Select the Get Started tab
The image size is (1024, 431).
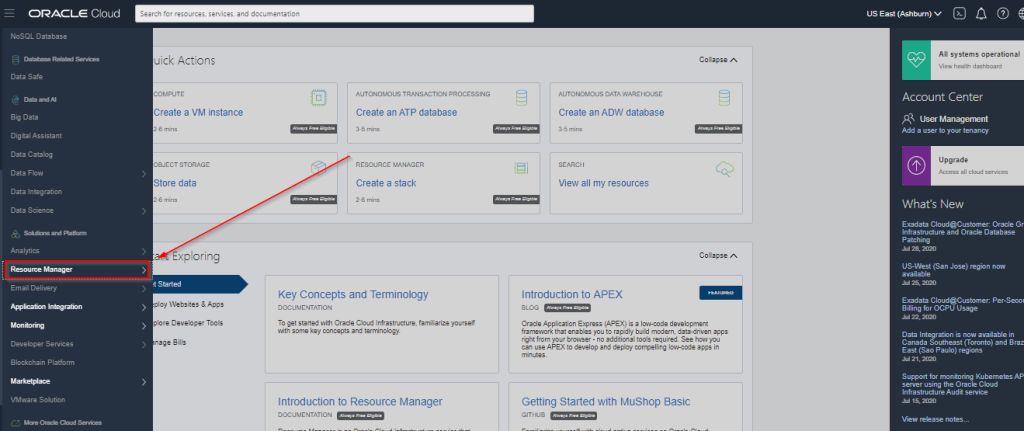[x=200, y=284]
